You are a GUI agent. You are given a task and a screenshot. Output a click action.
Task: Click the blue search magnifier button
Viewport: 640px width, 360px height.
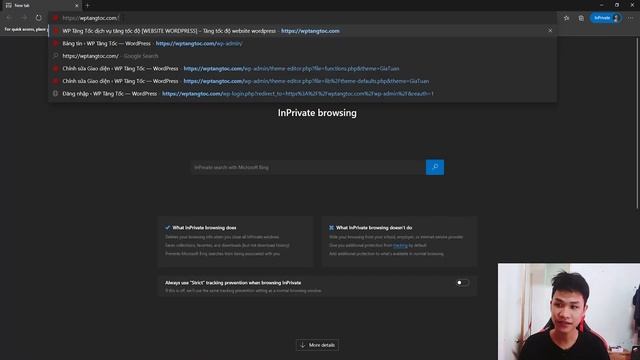click(435, 167)
